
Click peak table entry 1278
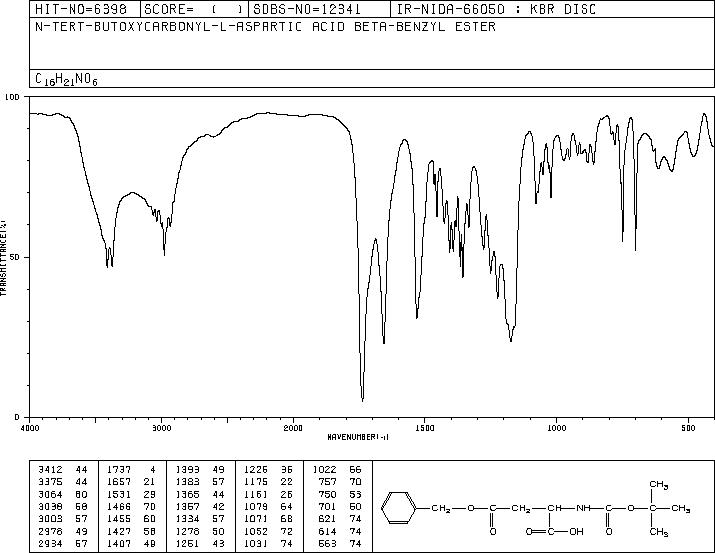pos(187,532)
